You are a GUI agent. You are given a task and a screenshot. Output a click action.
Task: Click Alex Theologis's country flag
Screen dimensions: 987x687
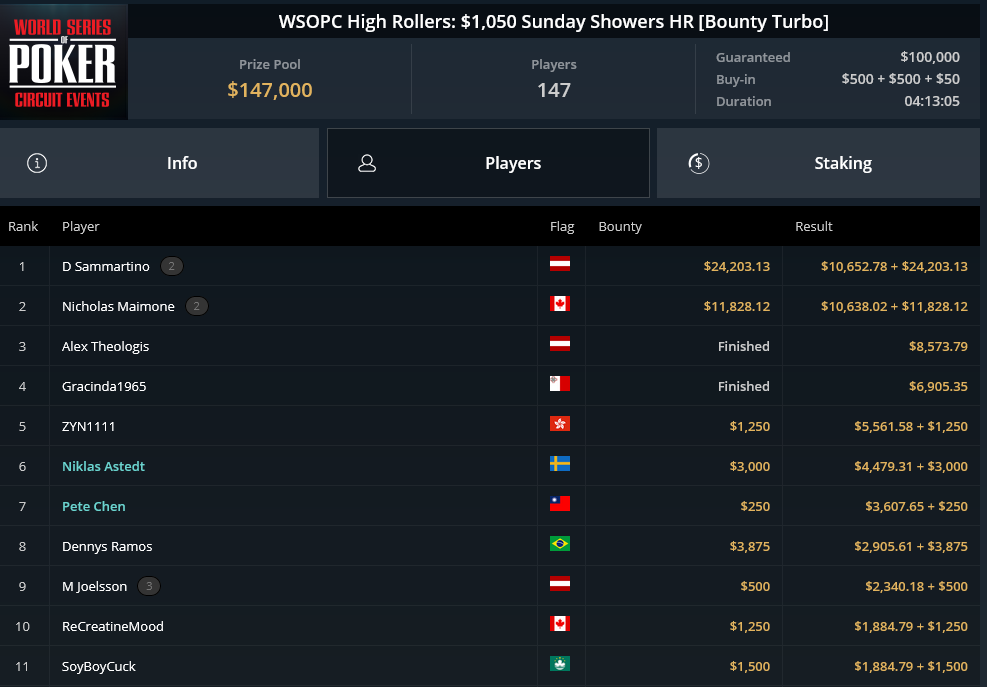(x=560, y=344)
